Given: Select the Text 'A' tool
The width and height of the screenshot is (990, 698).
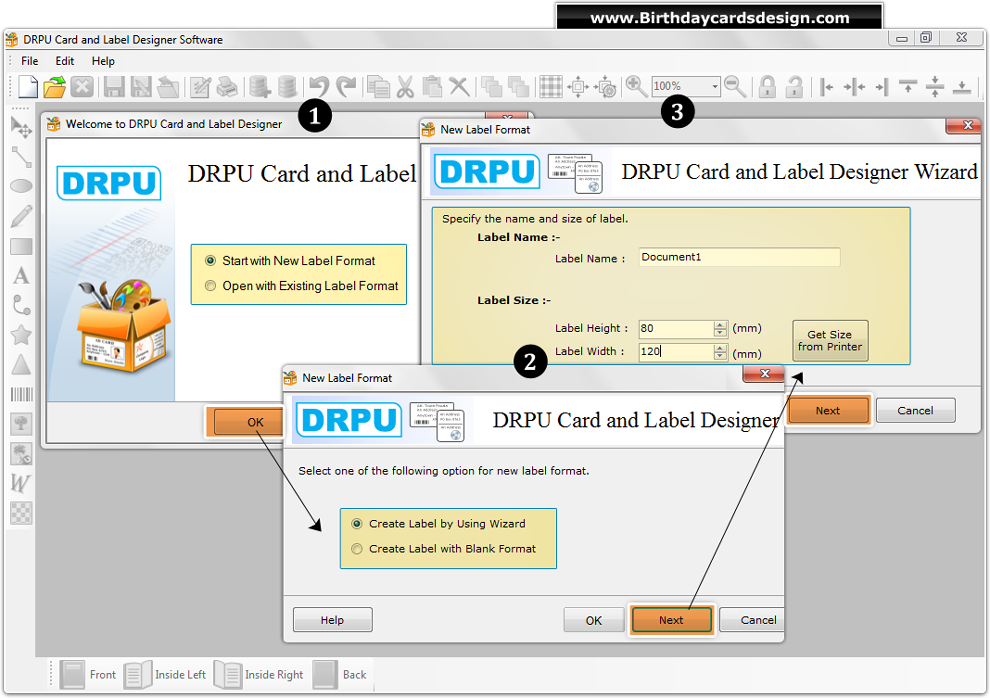Looking at the screenshot, I should point(21,276).
